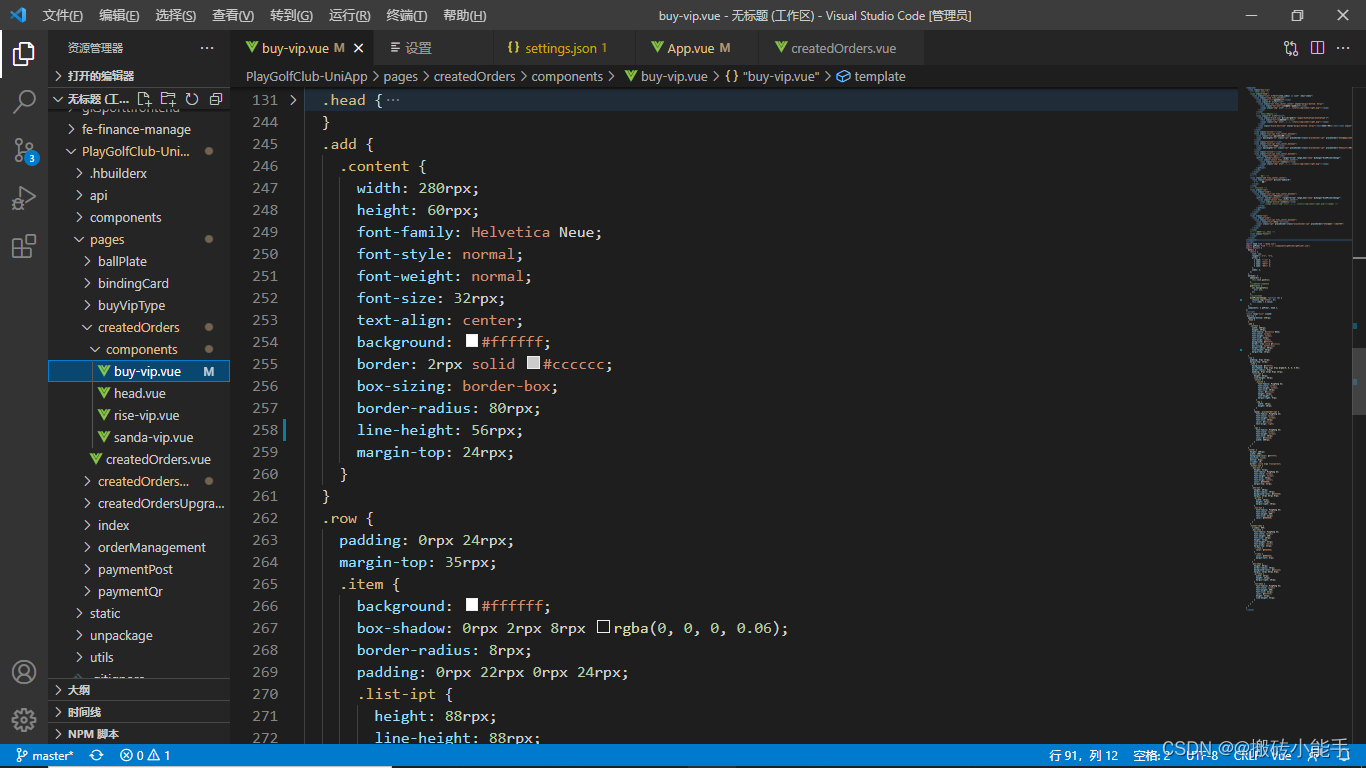The height and width of the screenshot is (768, 1366).
Task: Expand the NPM 脚本 section
Action: tap(139, 734)
